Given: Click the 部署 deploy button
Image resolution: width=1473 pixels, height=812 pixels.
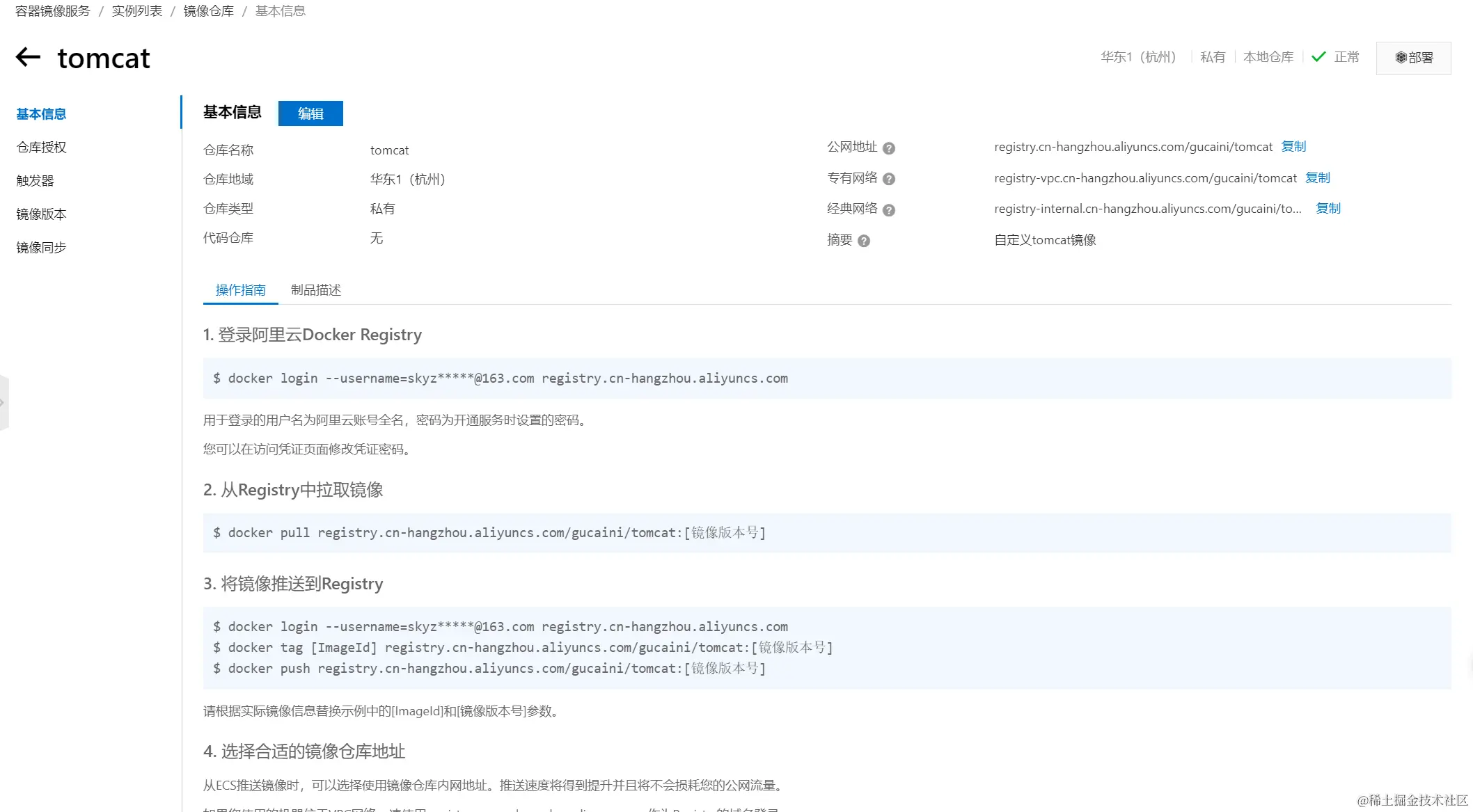Looking at the screenshot, I should click(x=1413, y=58).
